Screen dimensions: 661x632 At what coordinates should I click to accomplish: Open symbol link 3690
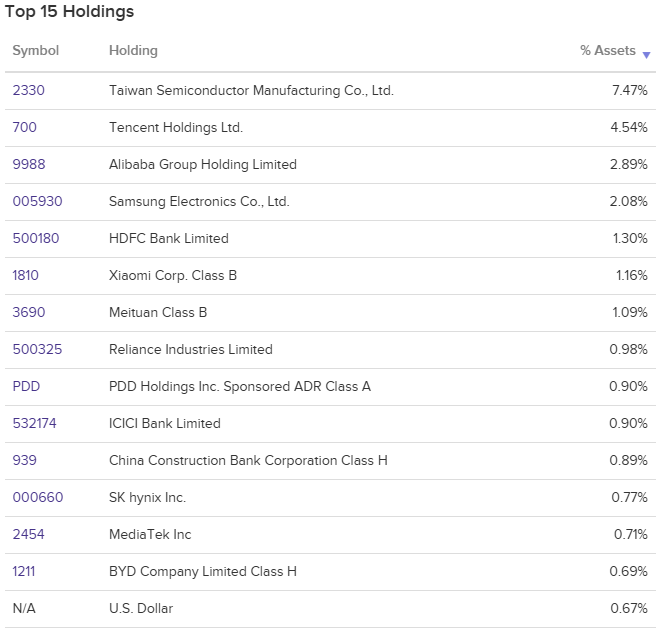29,312
